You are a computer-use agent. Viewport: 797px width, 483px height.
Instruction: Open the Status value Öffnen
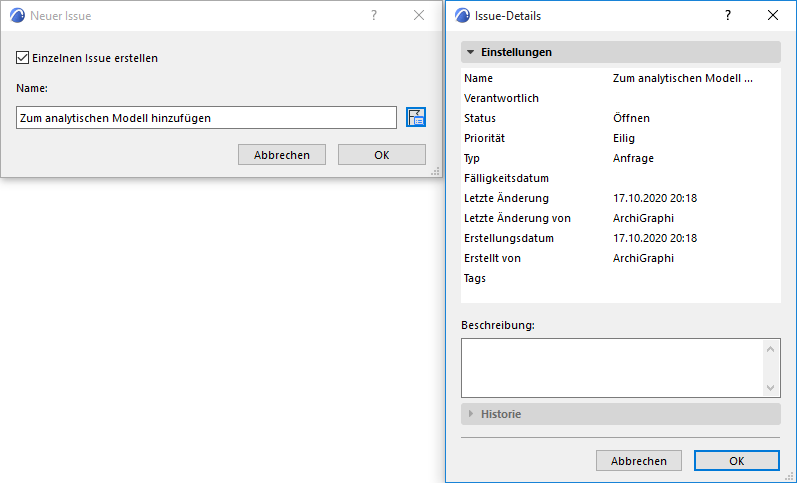point(630,118)
